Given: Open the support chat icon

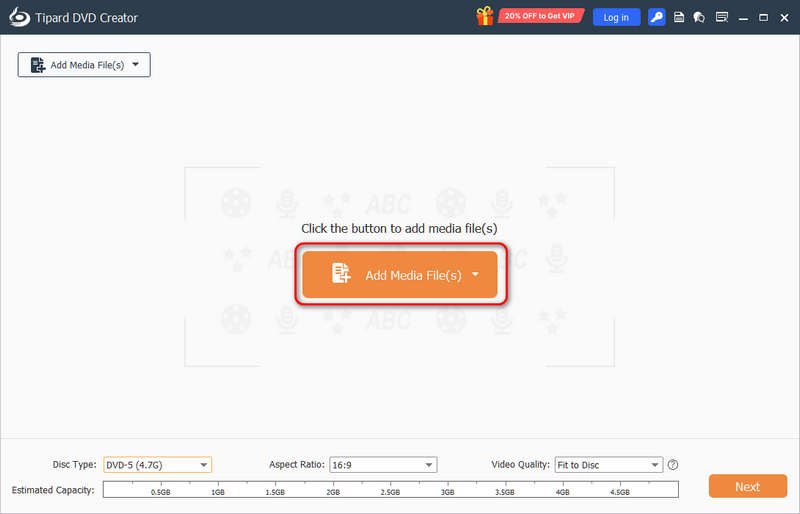Looking at the screenshot, I should (x=699, y=17).
